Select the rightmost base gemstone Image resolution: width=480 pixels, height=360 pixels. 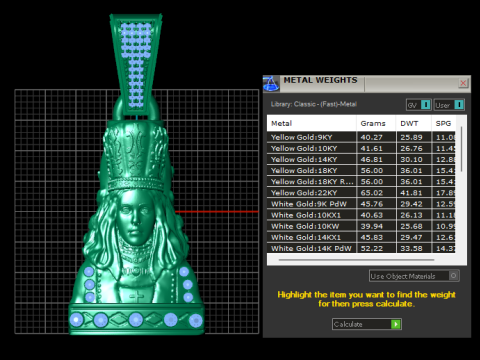coord(196,321)
